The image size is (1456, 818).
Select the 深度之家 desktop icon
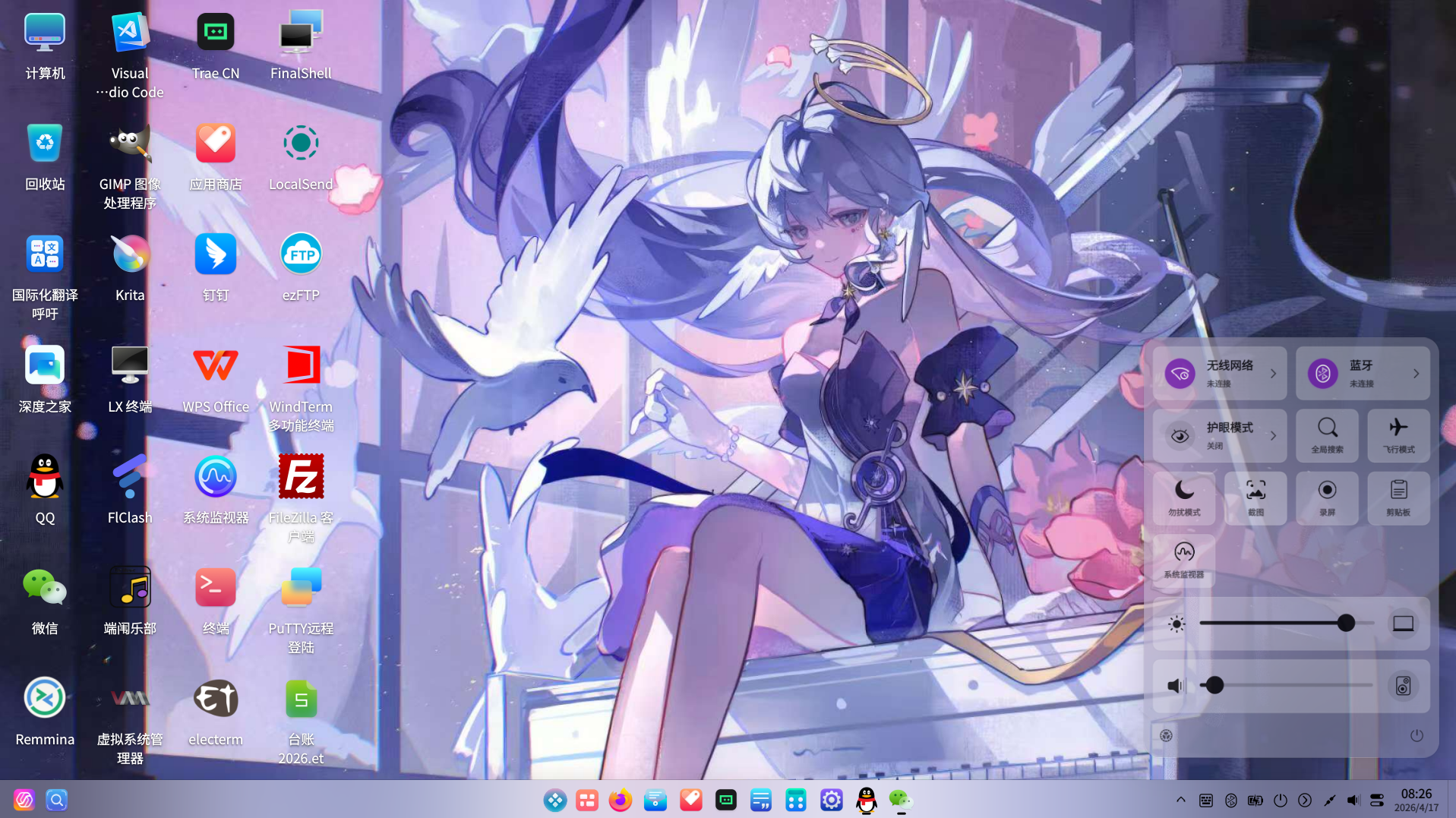(45, 365)
